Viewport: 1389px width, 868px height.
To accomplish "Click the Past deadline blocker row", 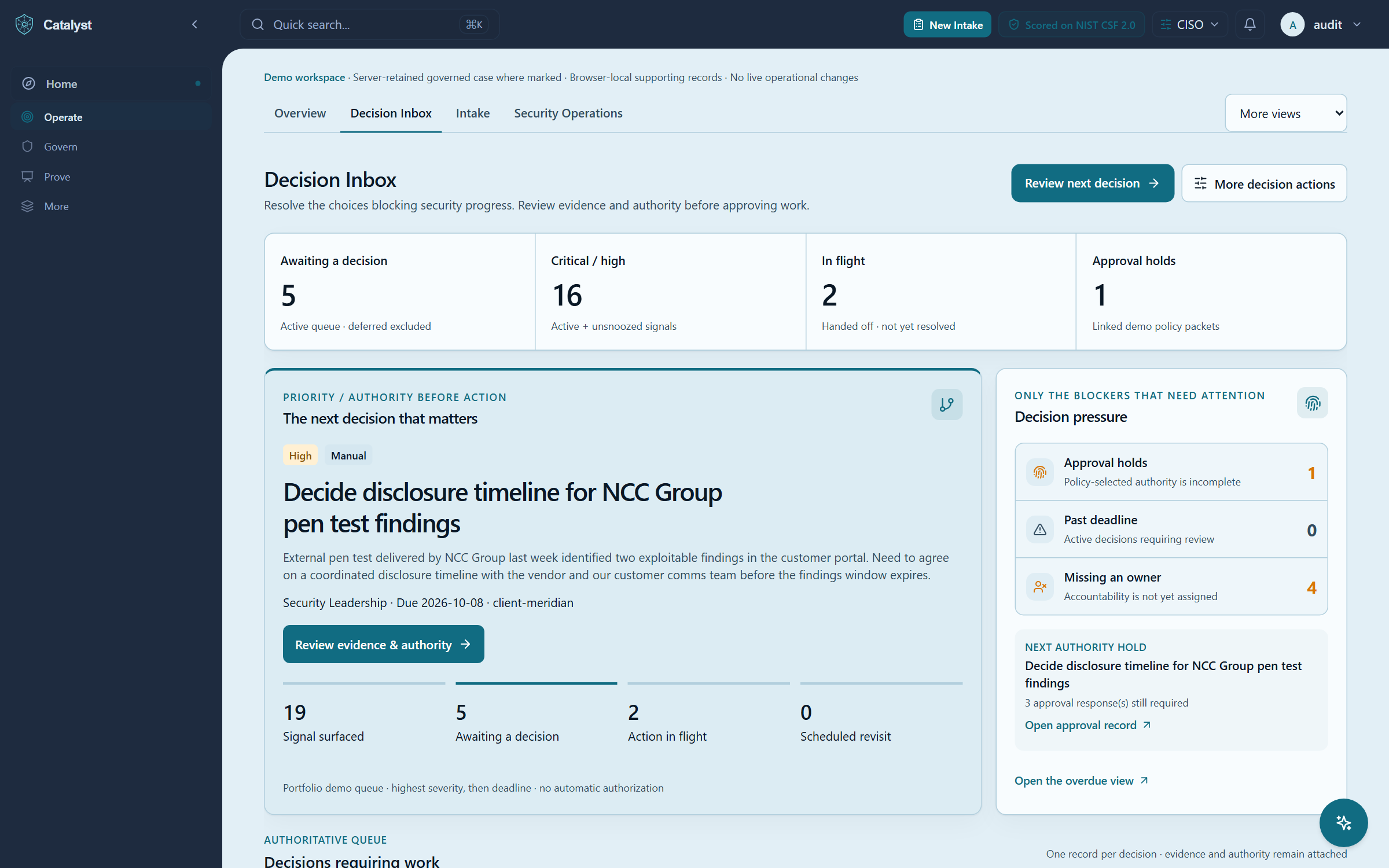I will point(1171,529).
